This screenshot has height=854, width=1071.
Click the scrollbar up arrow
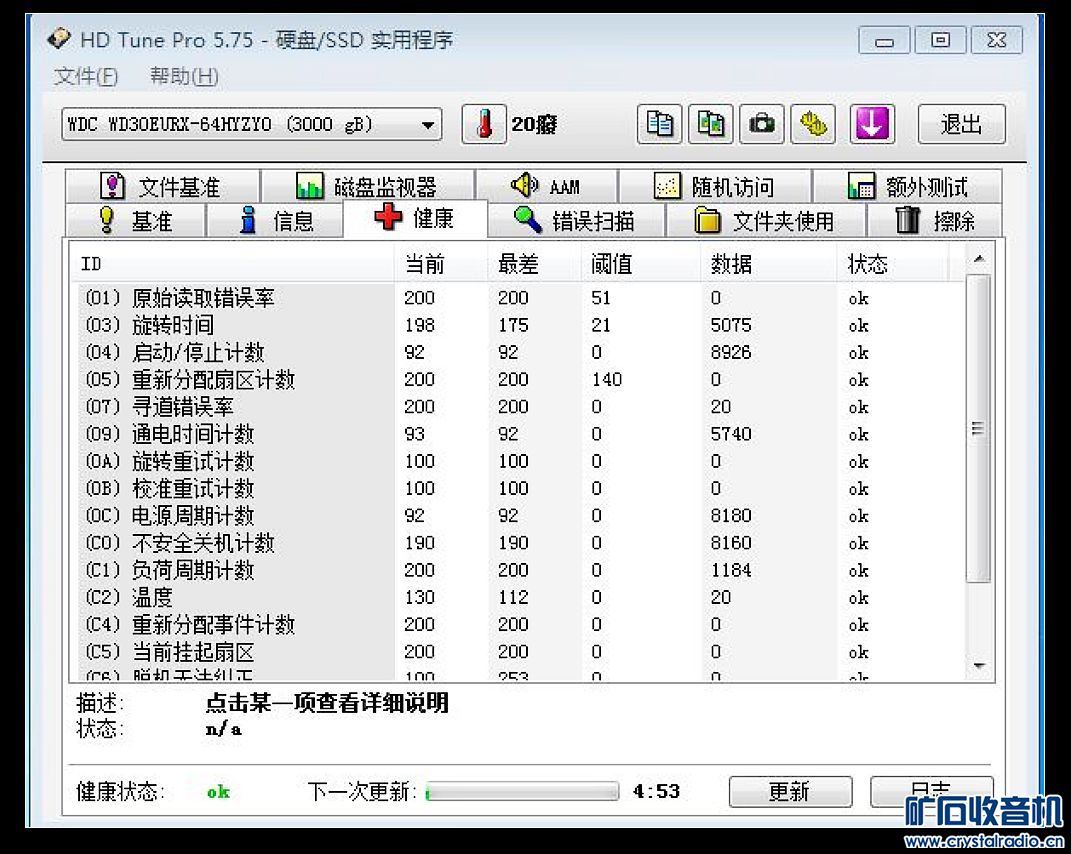[x=979, y=259]
